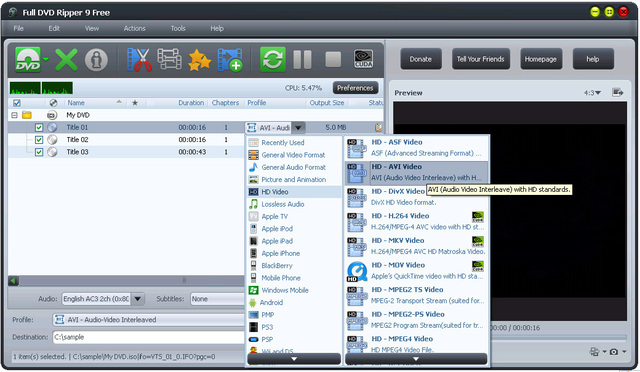
Task: Open the Audio track dropdown arrow
Action: [138, 299]
